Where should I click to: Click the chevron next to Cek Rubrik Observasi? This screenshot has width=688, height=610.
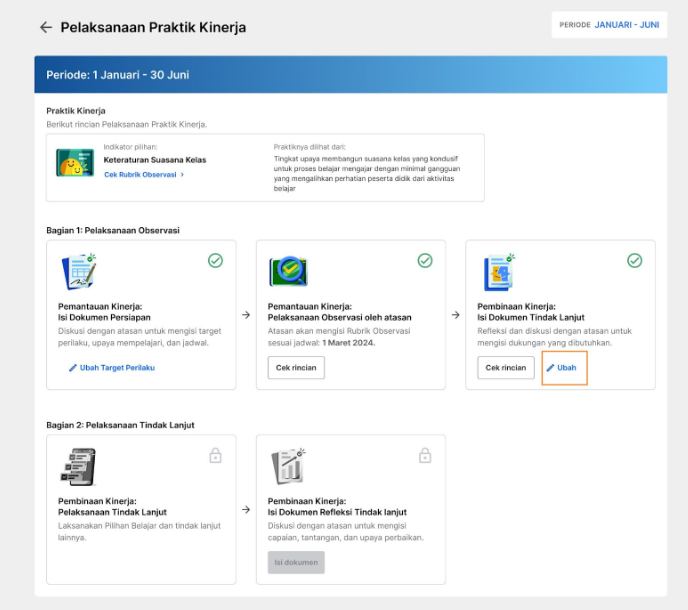(182, 175)
